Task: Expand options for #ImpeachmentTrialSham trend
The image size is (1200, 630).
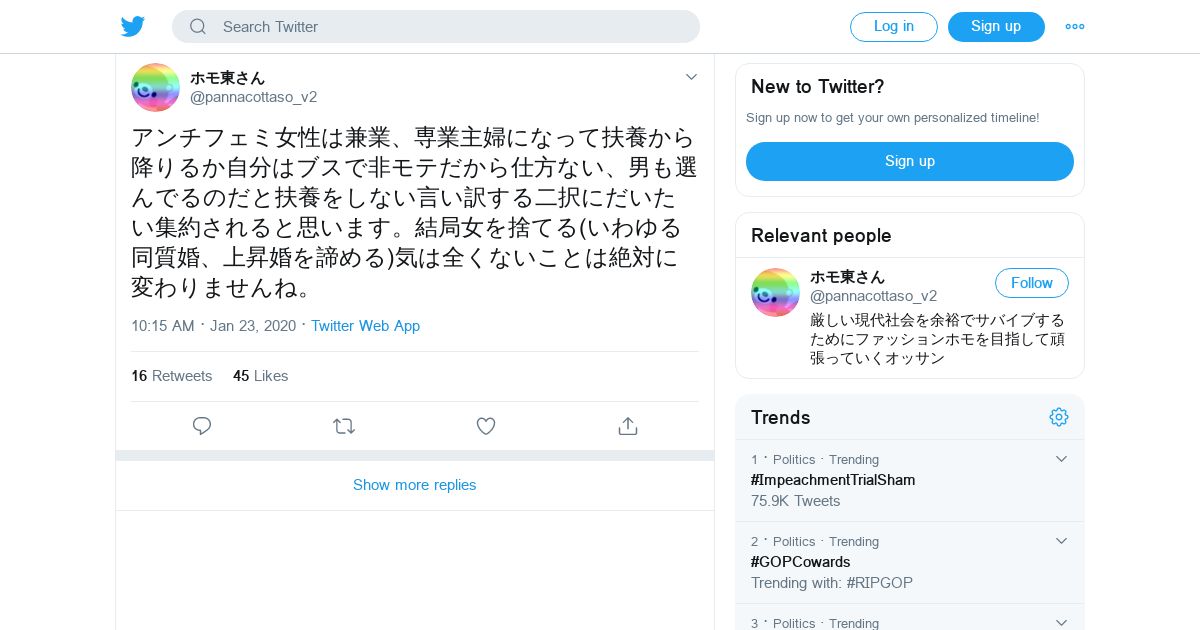Action: pyautogui.click(x=1062, y=459)
